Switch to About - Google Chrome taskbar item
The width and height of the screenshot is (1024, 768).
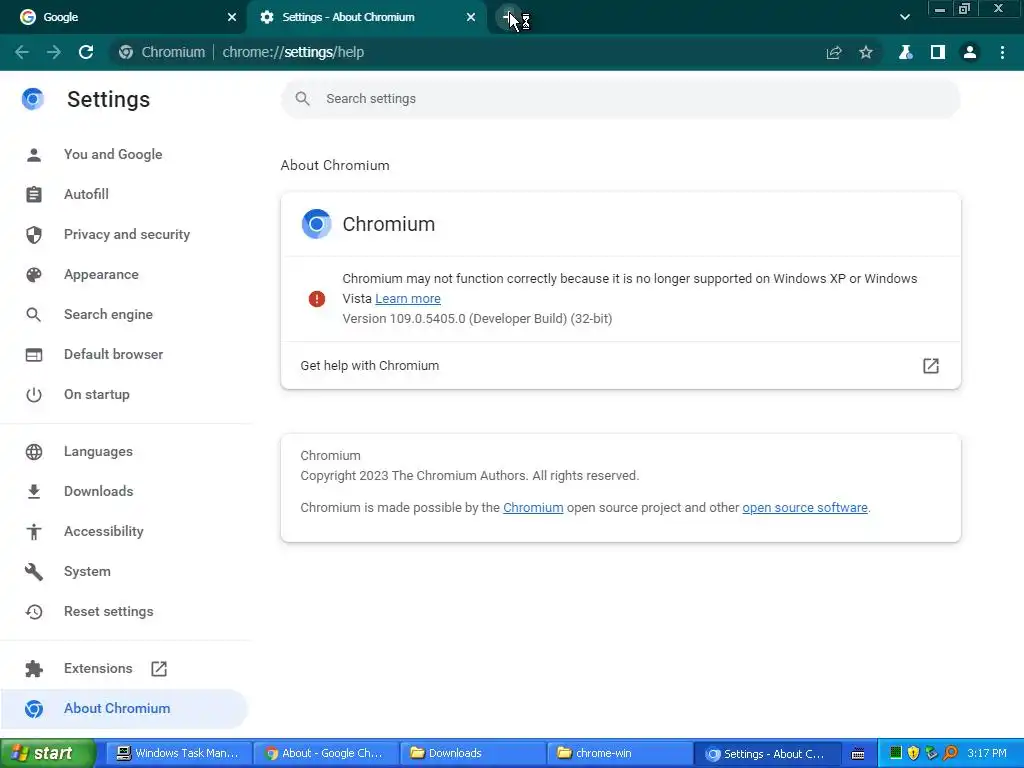324,754
